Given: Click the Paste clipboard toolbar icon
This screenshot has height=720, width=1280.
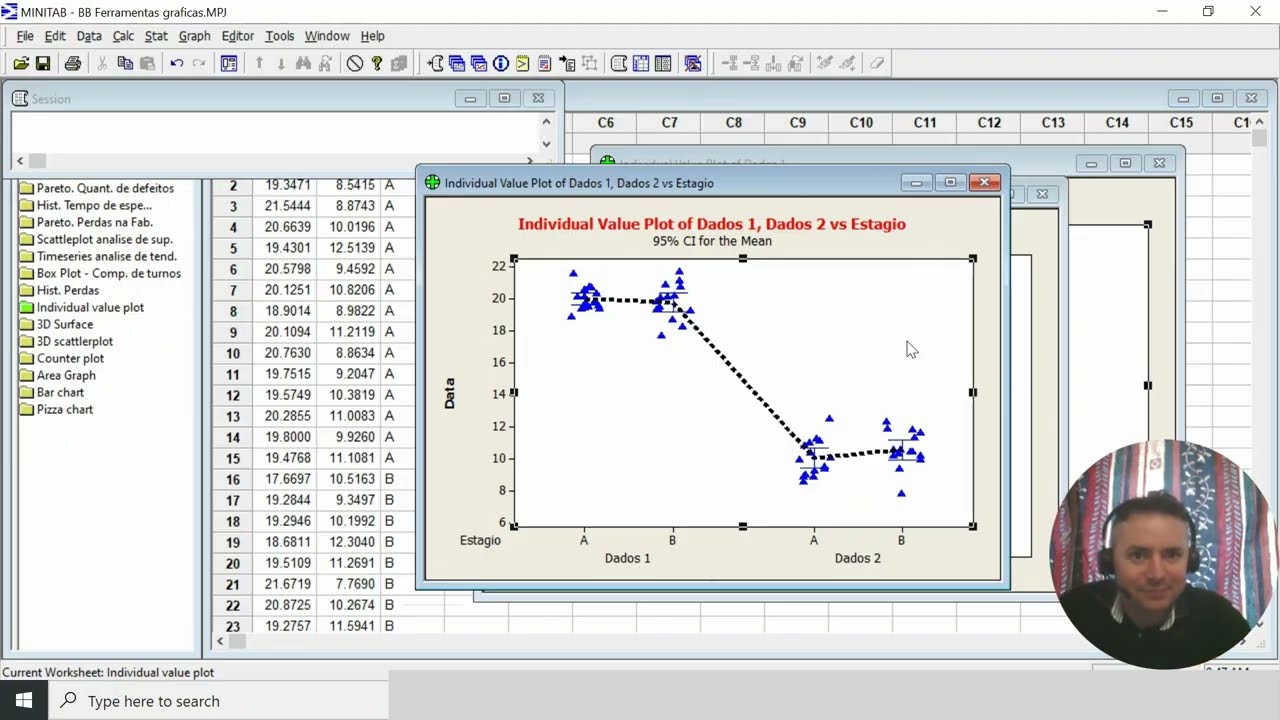Looking at the screenshot, I should pos(146,63).
